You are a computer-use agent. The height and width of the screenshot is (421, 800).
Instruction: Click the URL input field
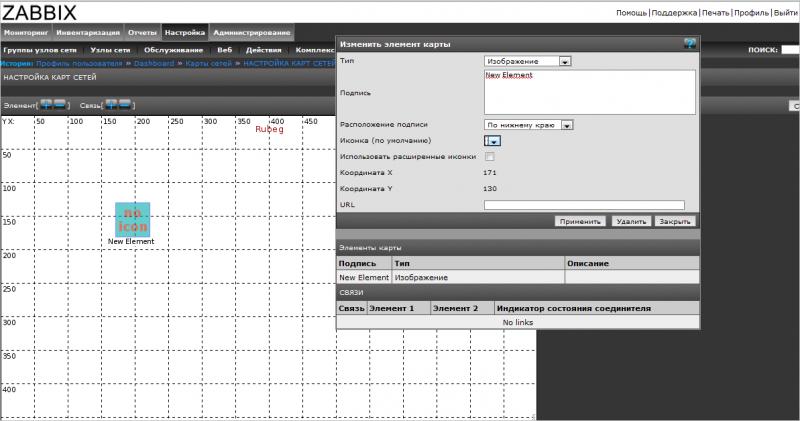[584, 205]
